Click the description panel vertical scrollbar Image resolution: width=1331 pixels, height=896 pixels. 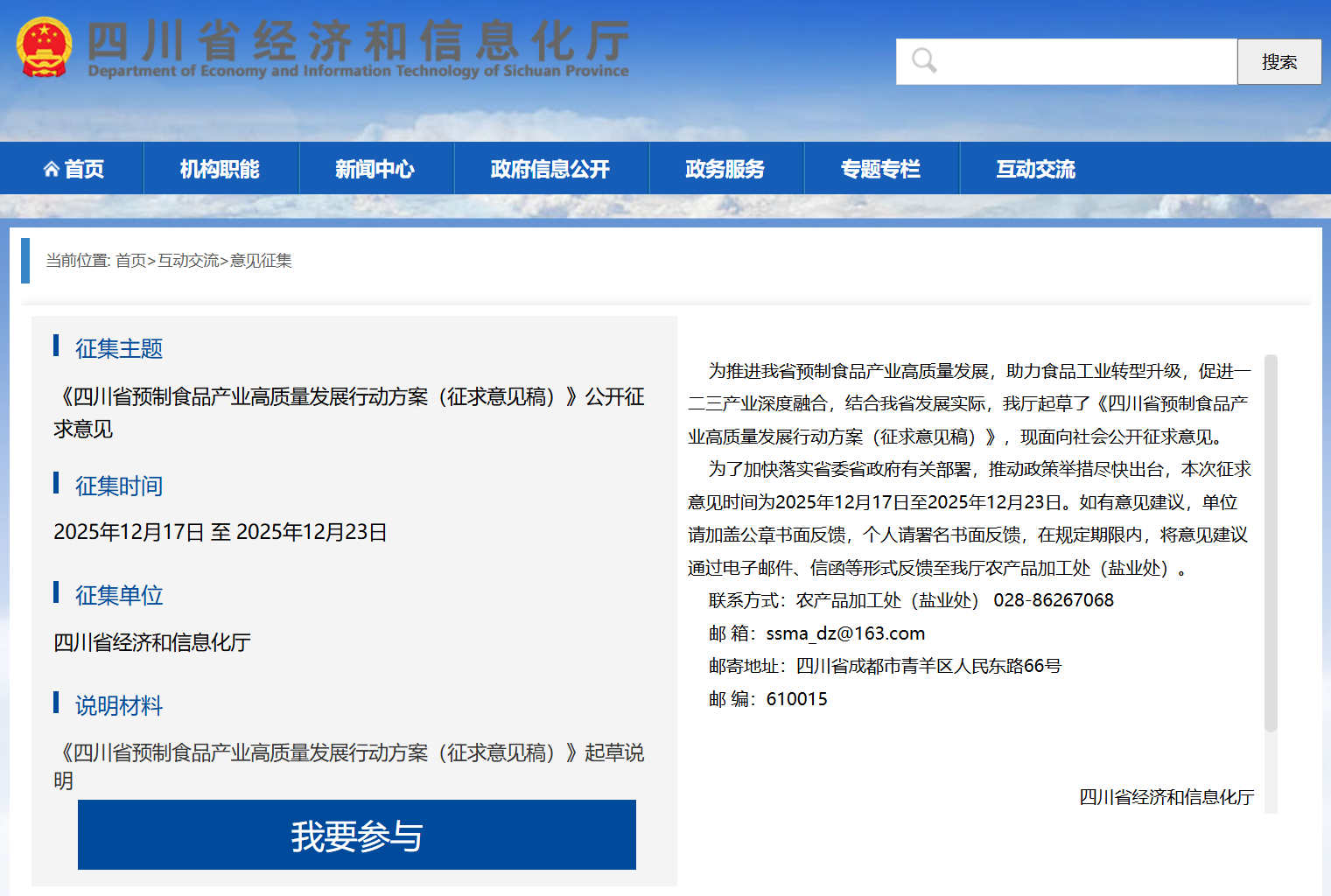tap(1271, 542)
